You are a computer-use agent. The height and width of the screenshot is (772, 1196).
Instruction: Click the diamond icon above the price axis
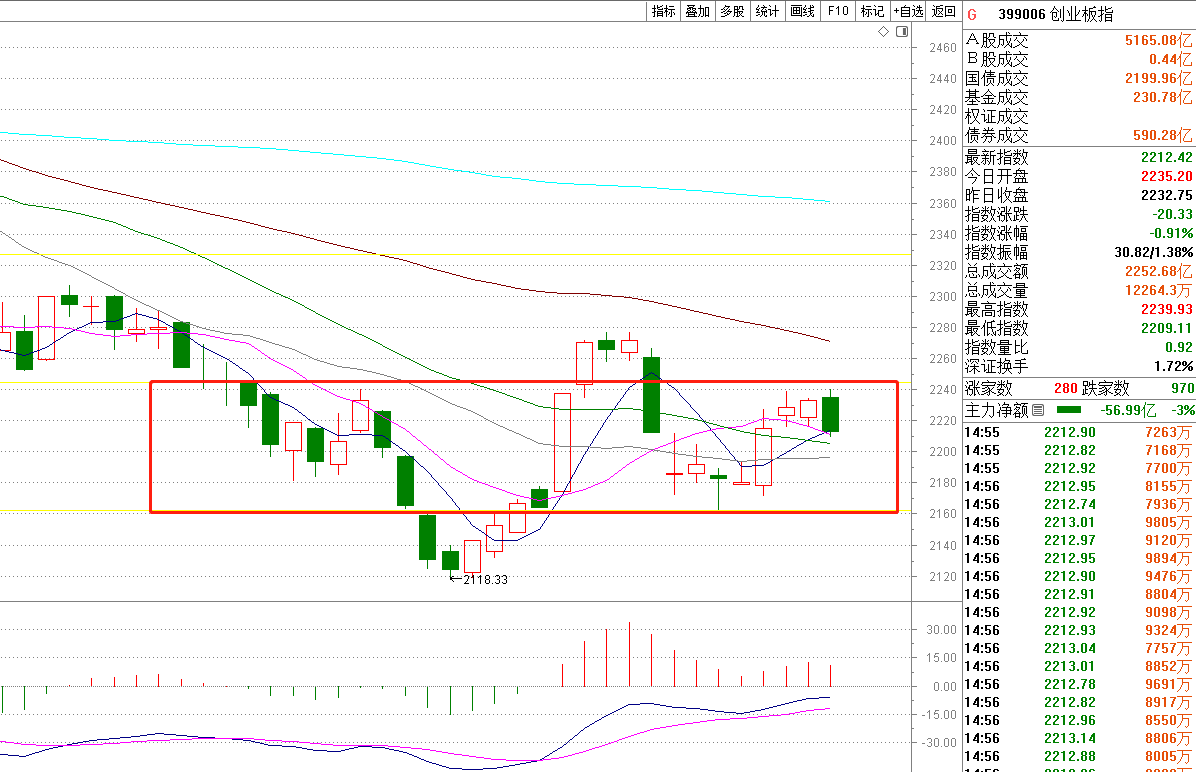[x=883, y=31]
